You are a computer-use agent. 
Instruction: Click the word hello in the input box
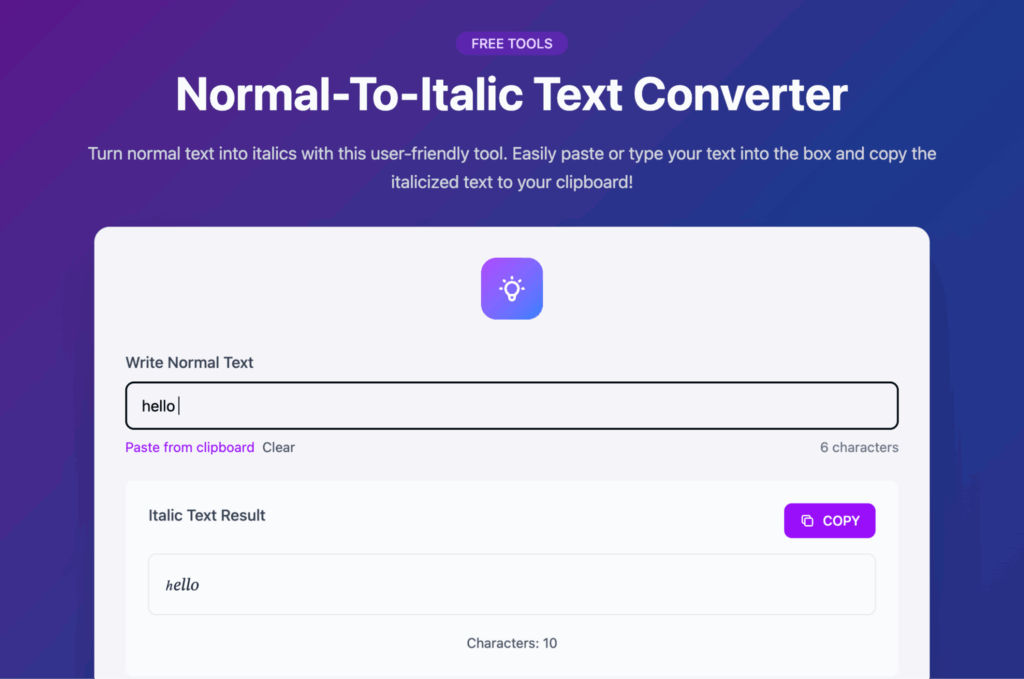158,406
